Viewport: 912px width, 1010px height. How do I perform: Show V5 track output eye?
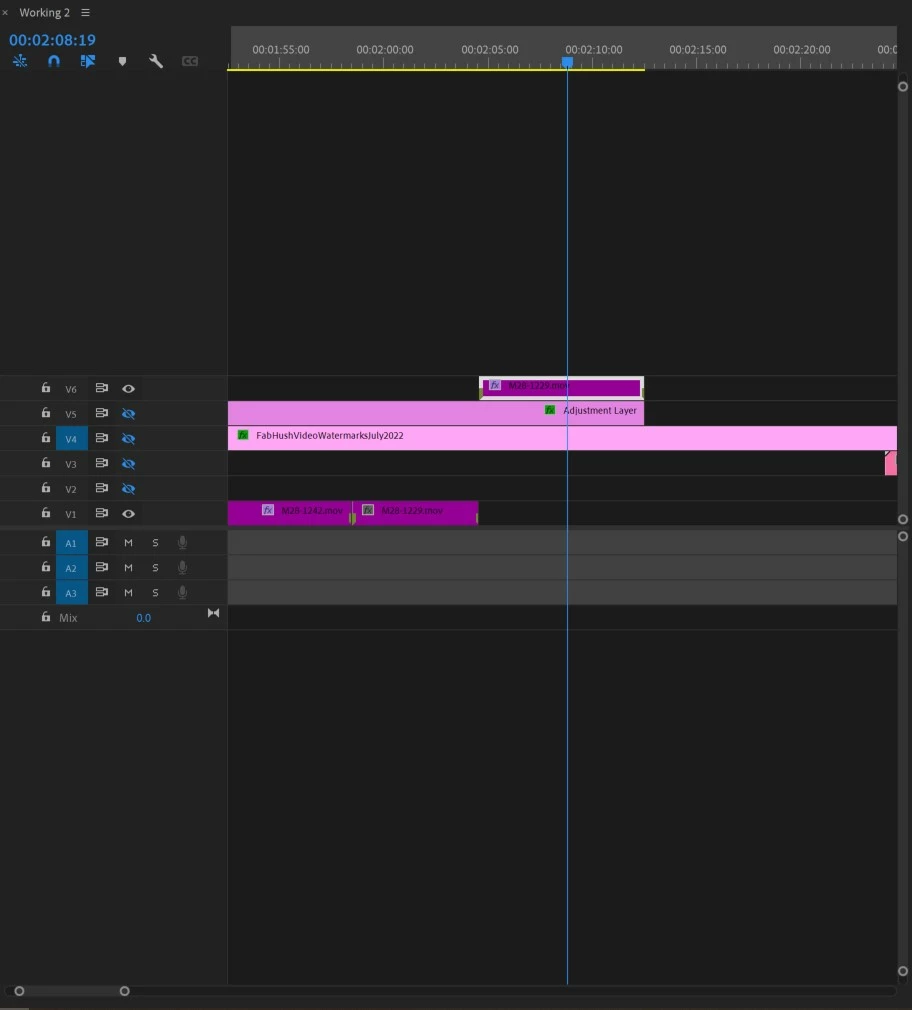[128, 414]
